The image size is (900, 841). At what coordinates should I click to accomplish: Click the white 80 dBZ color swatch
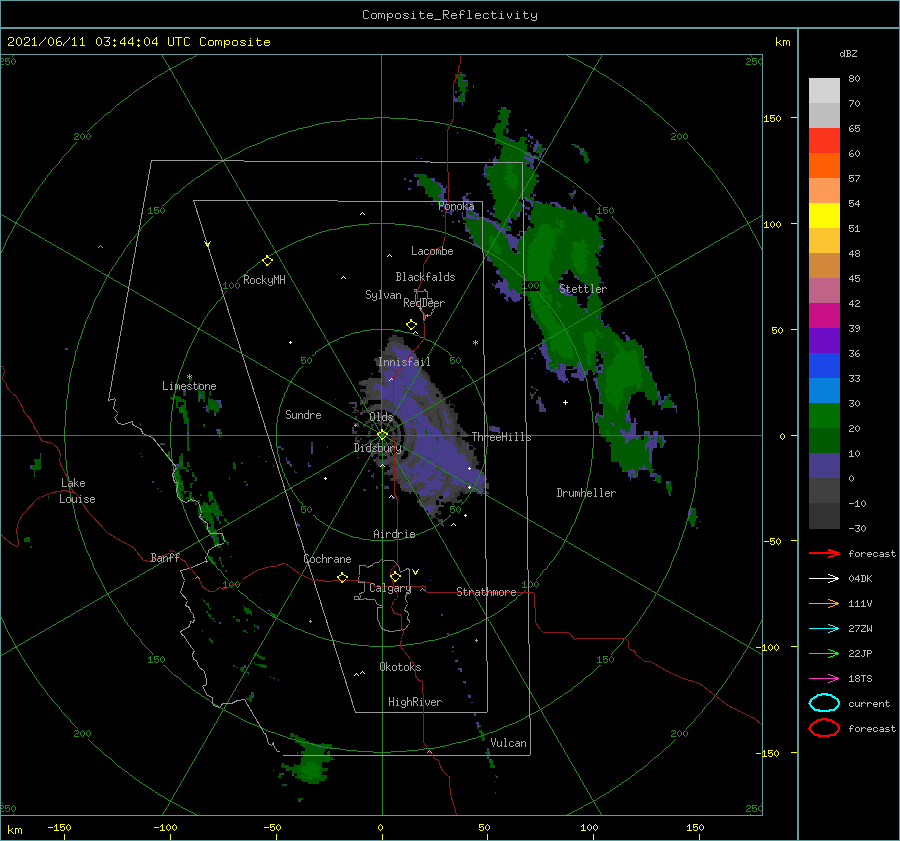824,90
